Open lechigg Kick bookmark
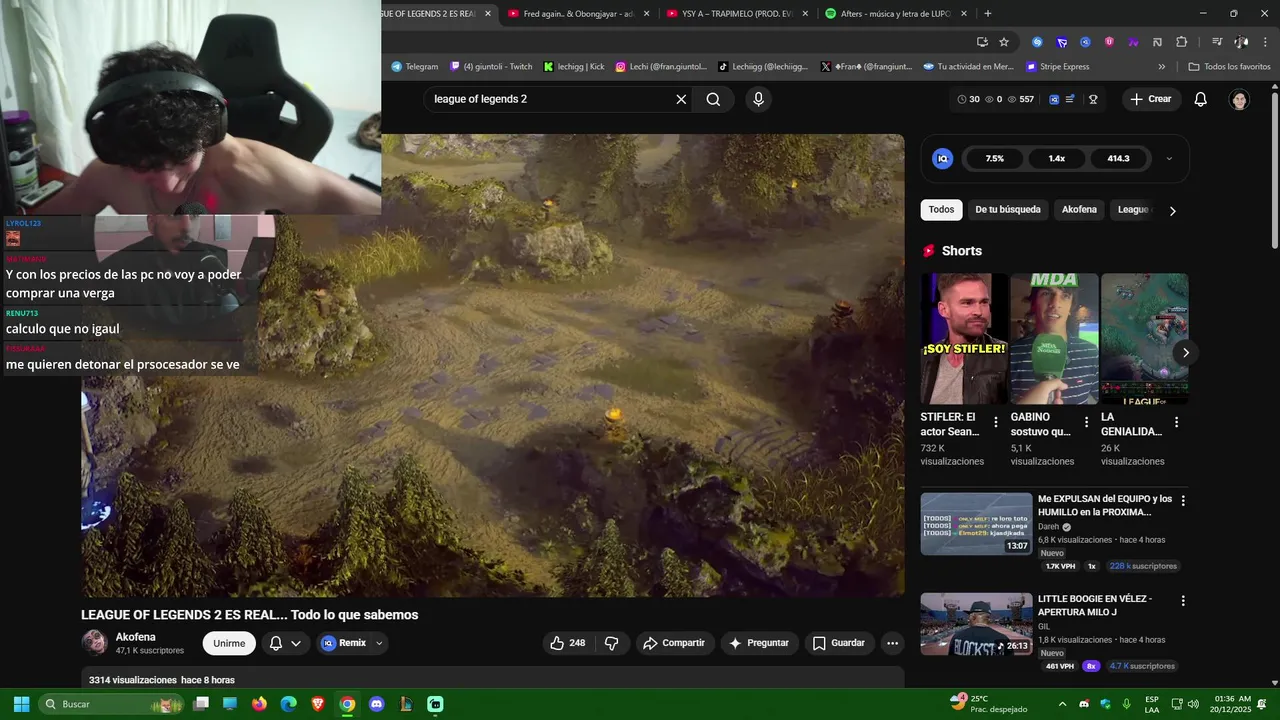 coord(574,67)
